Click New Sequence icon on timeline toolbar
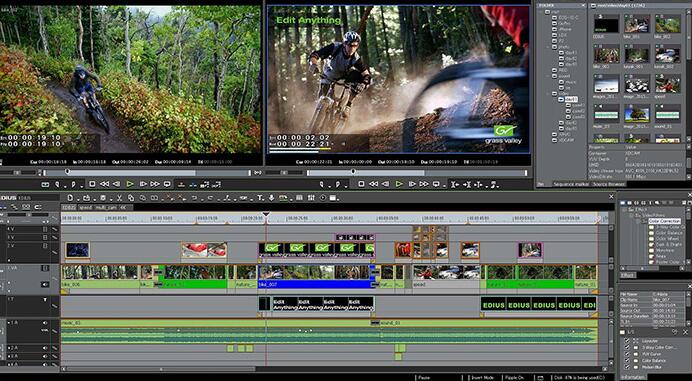Screen dimensions: 692x381 pos(70,198)
